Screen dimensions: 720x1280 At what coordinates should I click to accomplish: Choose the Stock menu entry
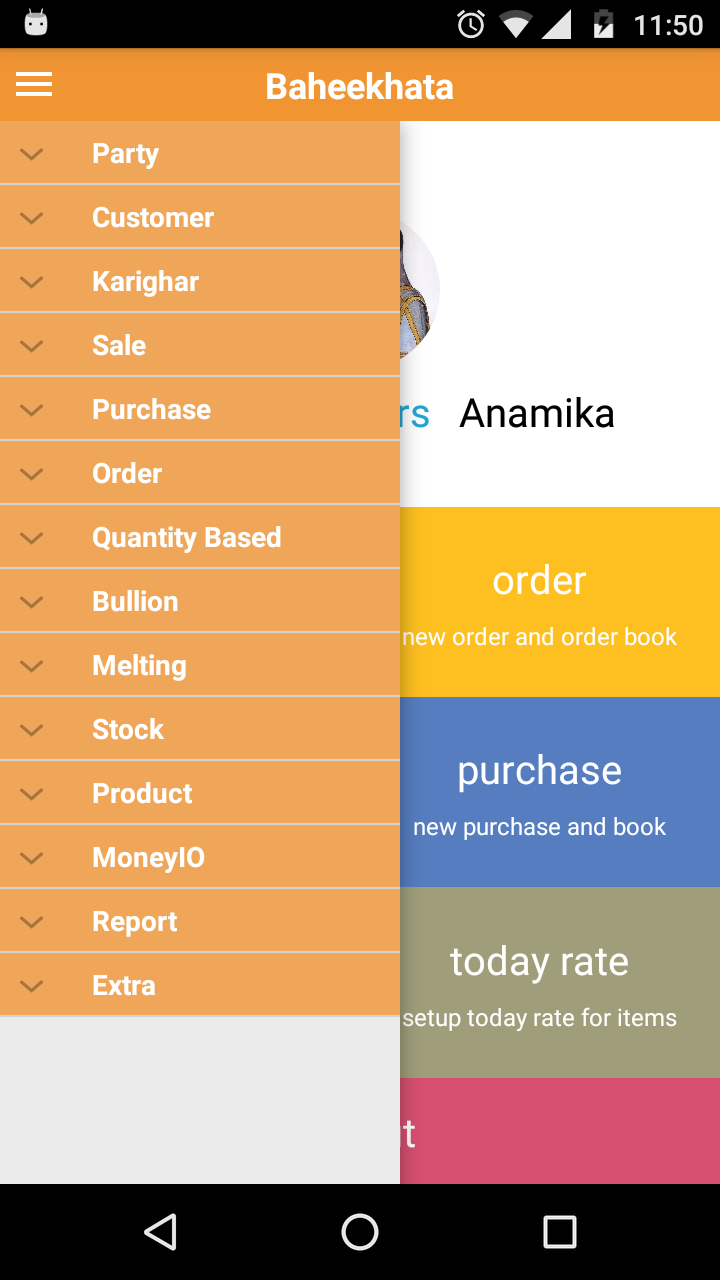tap(128, 730)
